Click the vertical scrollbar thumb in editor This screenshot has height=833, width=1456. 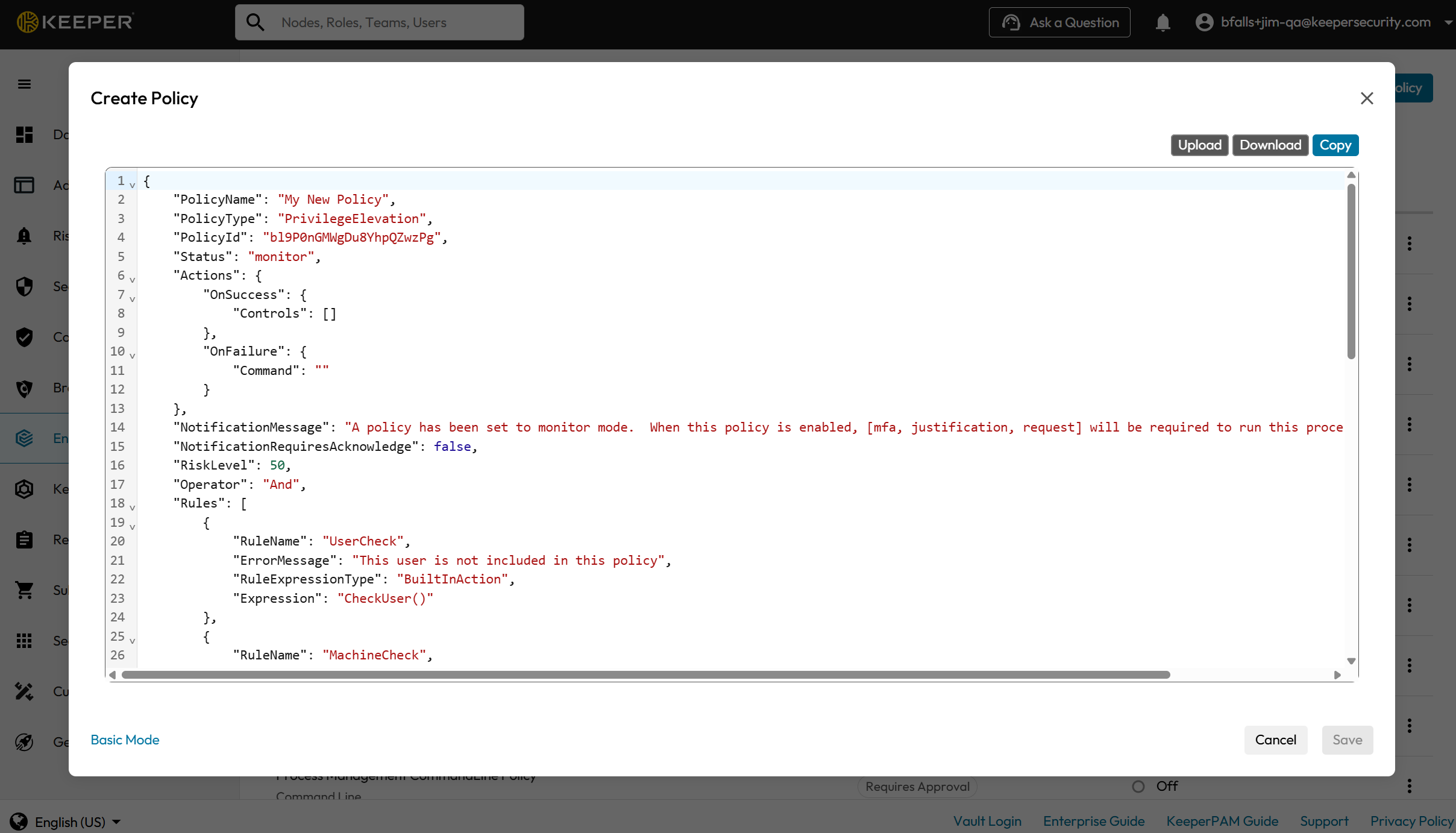[x=1351, y=271]
